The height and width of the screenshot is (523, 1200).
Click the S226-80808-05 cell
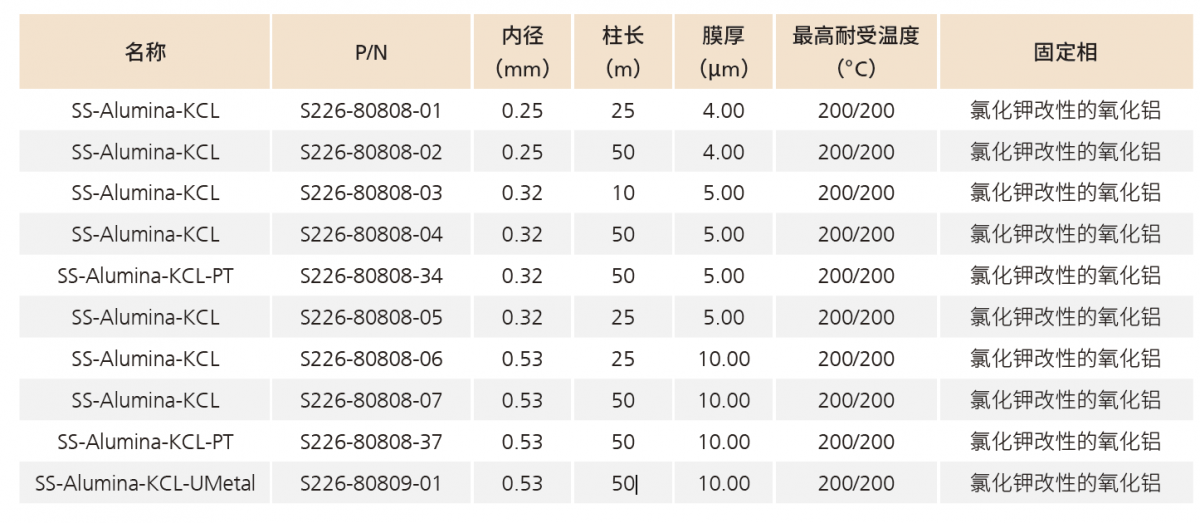pyautogui.click(x=371, y=318)
